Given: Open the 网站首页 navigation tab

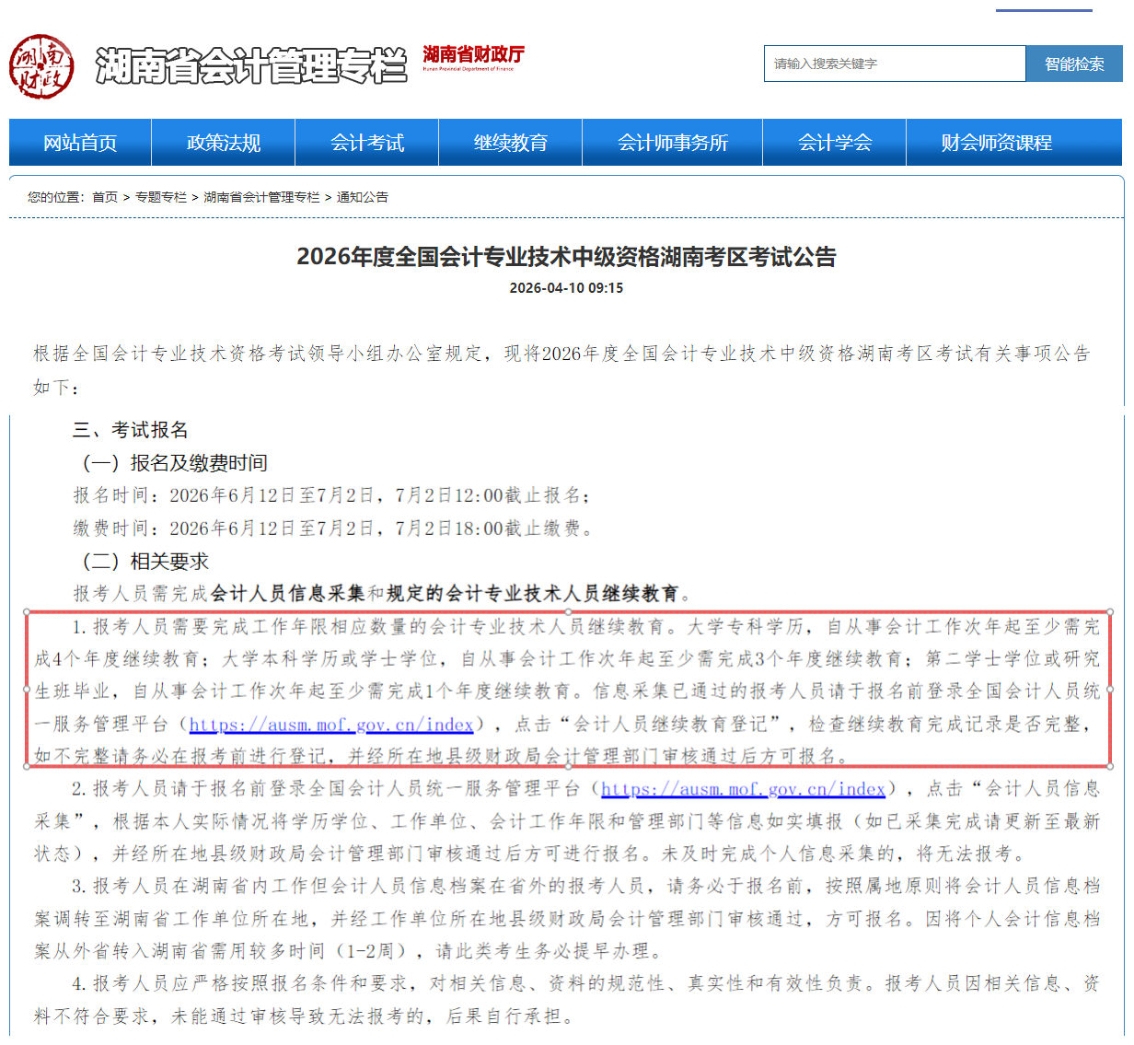Looking at the screenshot, I should [x=80, y=142].
